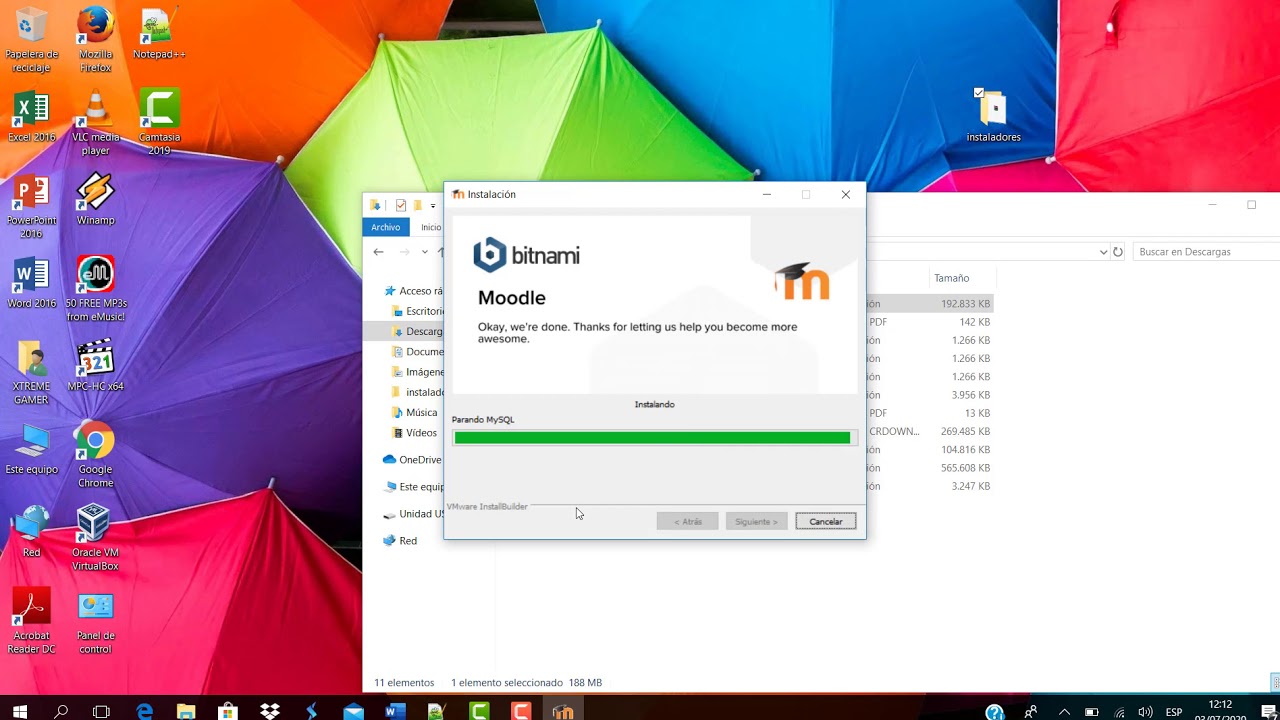Viewport: 1280px width, 720px height.
Task: Select OneDrive in the navigation pane
Action: click(x=413, y=460)
